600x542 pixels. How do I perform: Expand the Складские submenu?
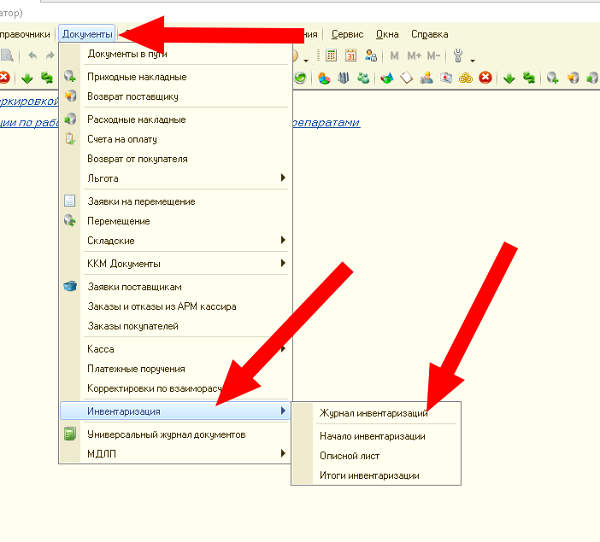(x=283, y=240)
